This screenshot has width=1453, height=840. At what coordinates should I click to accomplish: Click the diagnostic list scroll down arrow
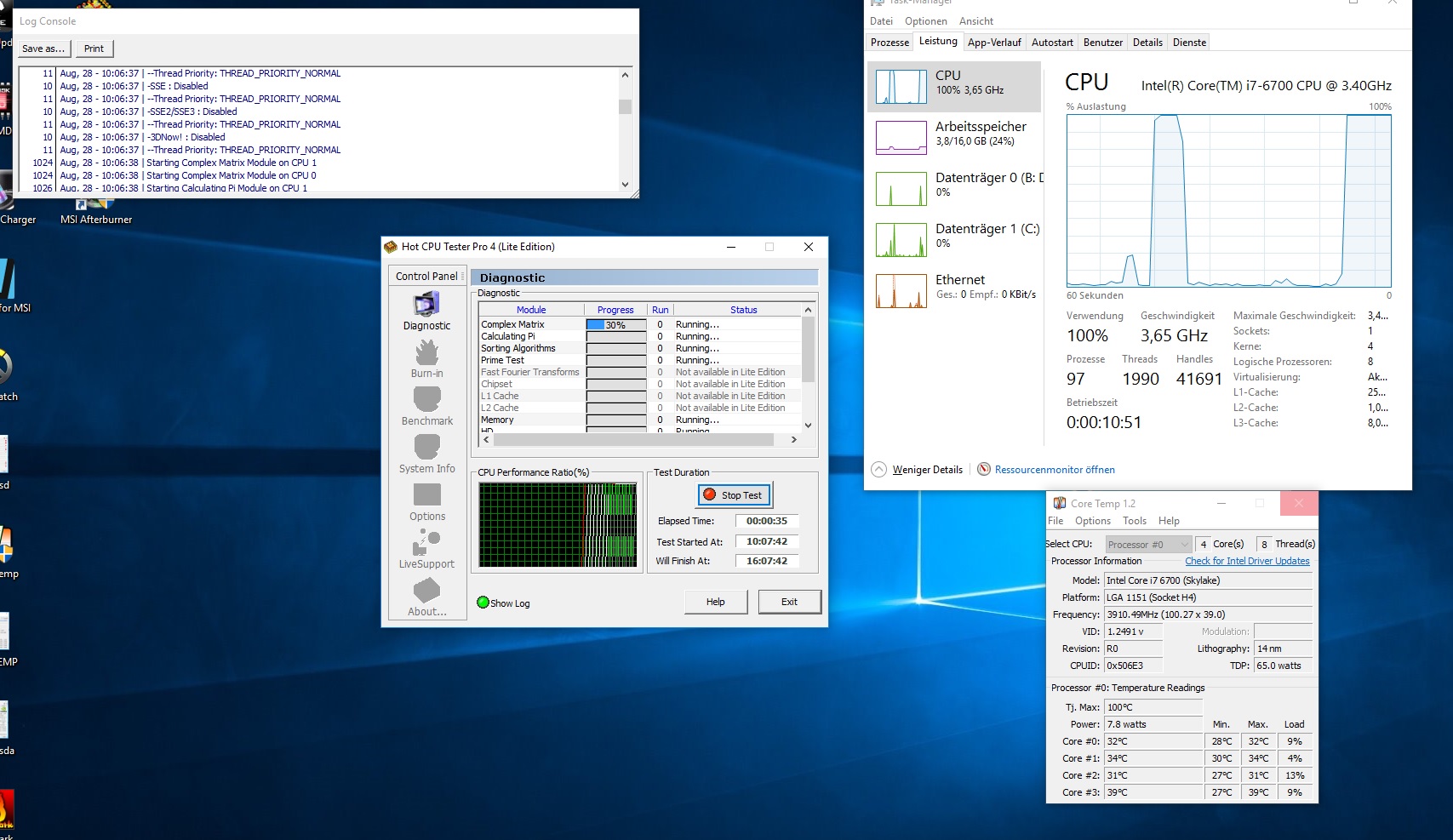pyautogui.click(x=808, y=426)
